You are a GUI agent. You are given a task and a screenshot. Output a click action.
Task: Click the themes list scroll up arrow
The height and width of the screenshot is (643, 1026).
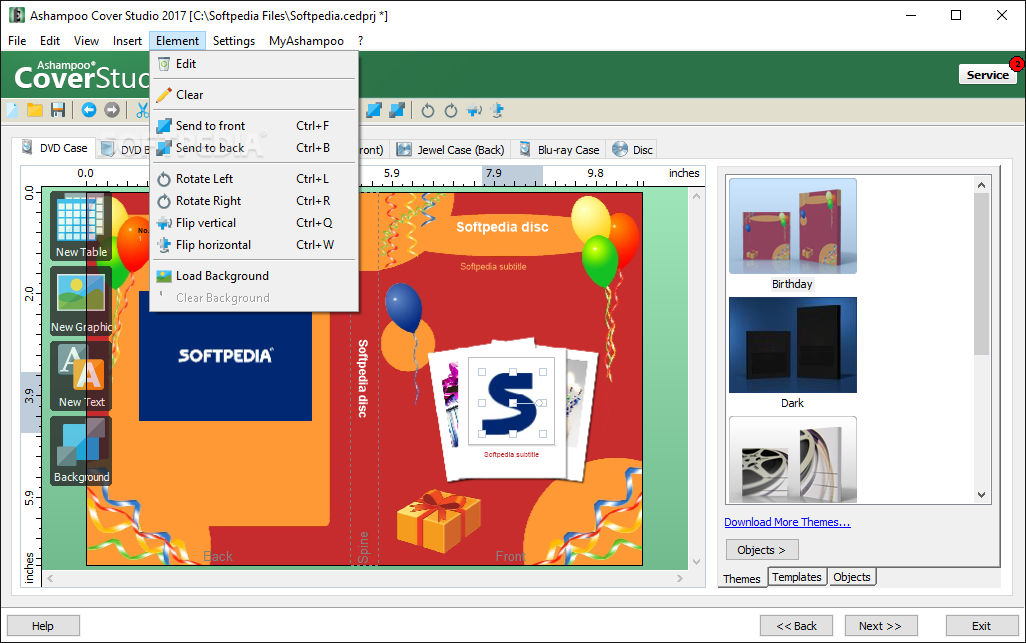pos(981,185)
